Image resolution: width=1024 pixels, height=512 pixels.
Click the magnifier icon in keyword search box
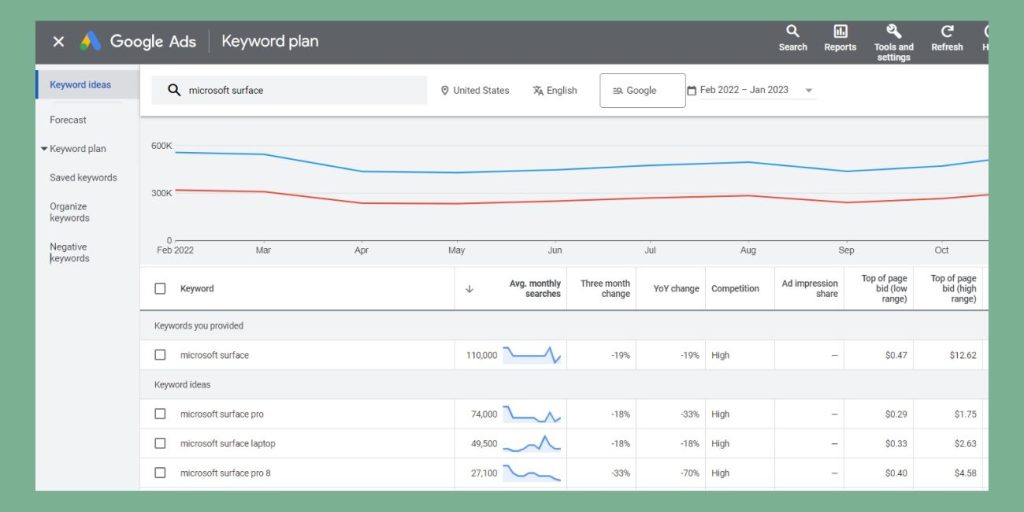174,90
